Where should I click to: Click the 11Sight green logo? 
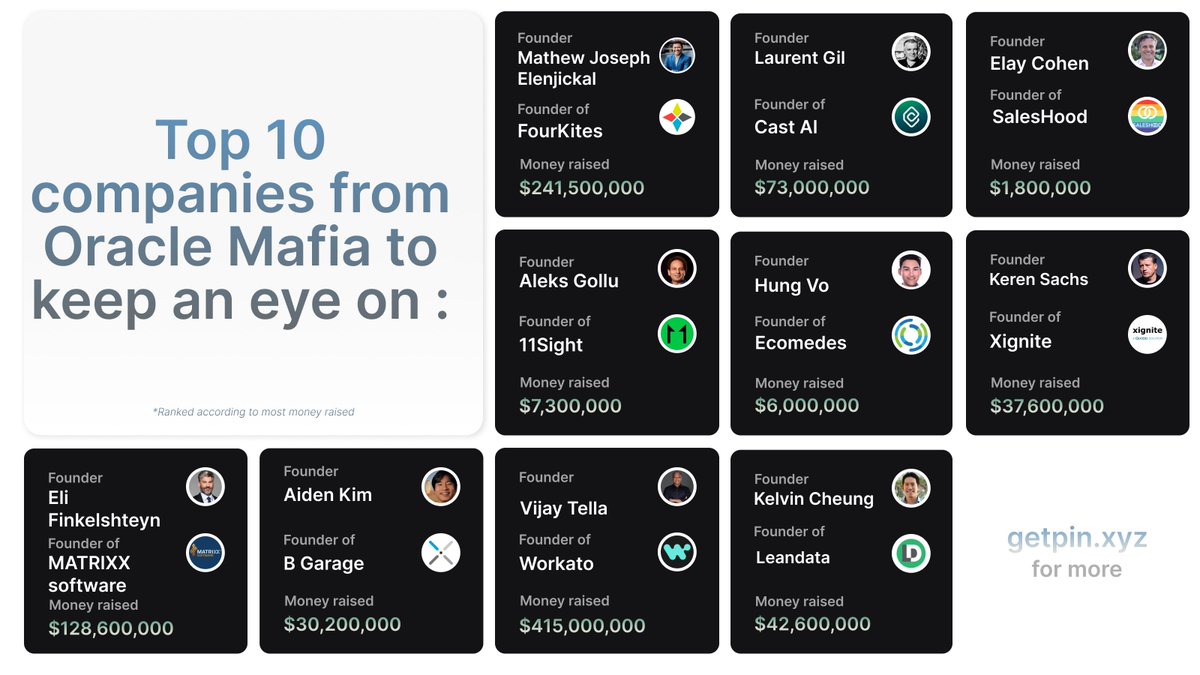click(677, 334)
